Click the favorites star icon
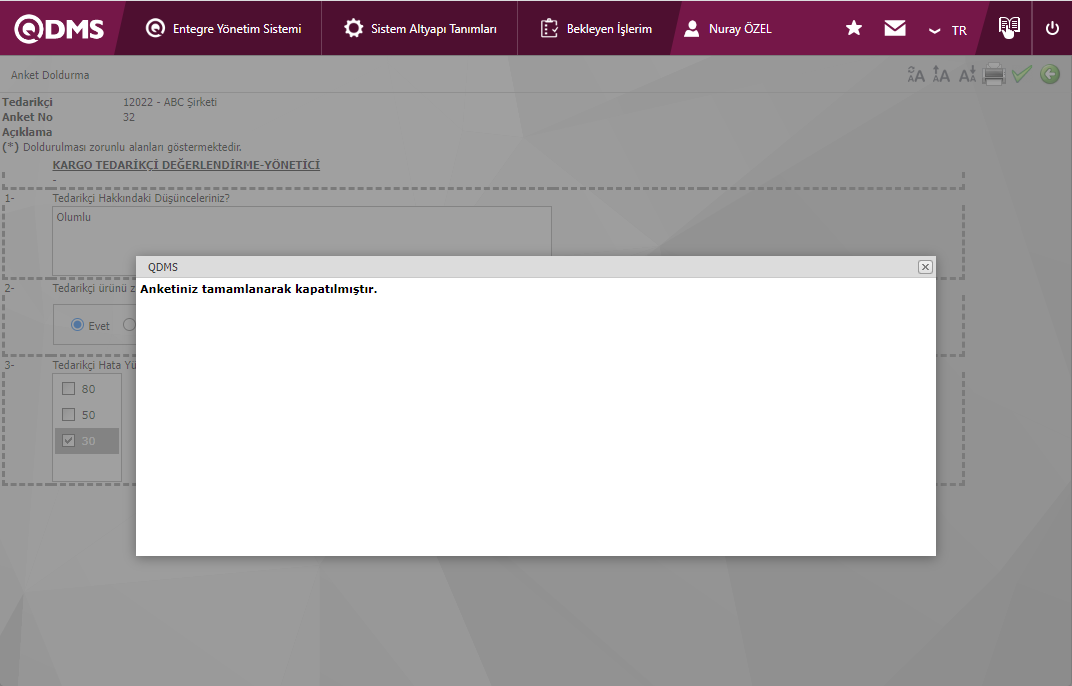 tap(853, 28)
